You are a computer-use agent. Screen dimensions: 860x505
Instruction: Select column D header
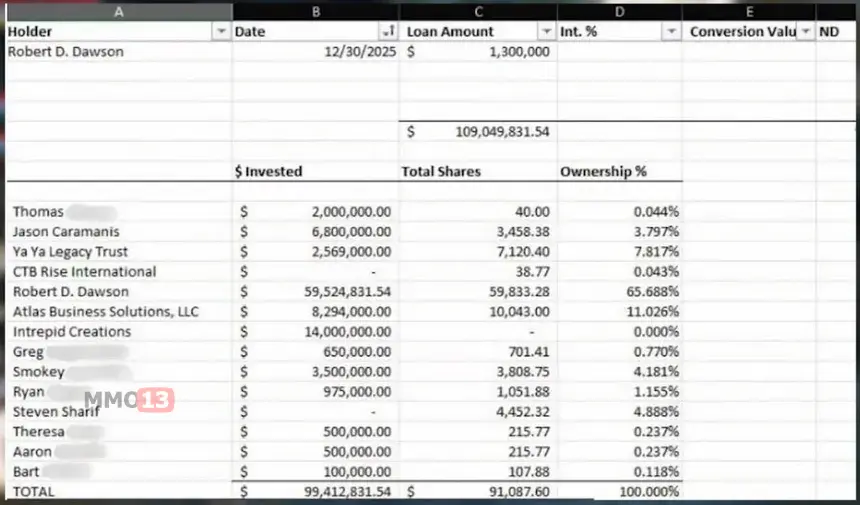point(620,12)
